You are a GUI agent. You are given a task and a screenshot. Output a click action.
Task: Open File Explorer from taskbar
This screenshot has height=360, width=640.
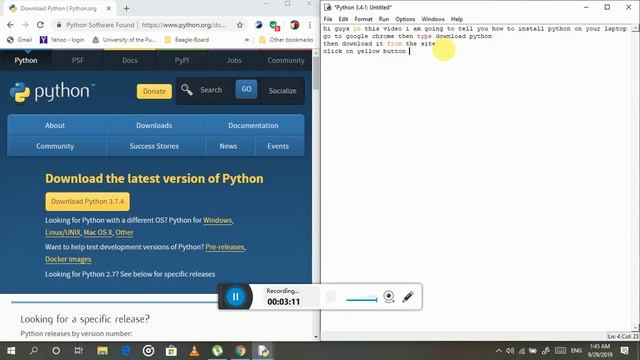tap(102, 351)
